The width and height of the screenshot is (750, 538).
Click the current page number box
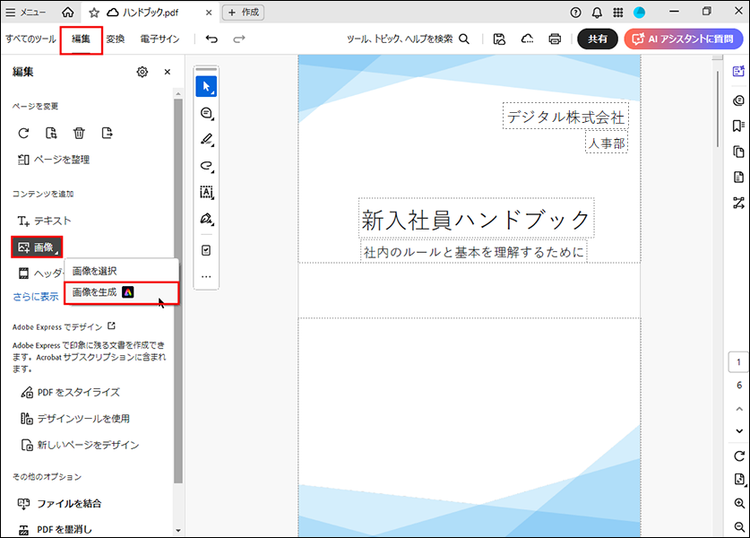click(x=739, y=362)
